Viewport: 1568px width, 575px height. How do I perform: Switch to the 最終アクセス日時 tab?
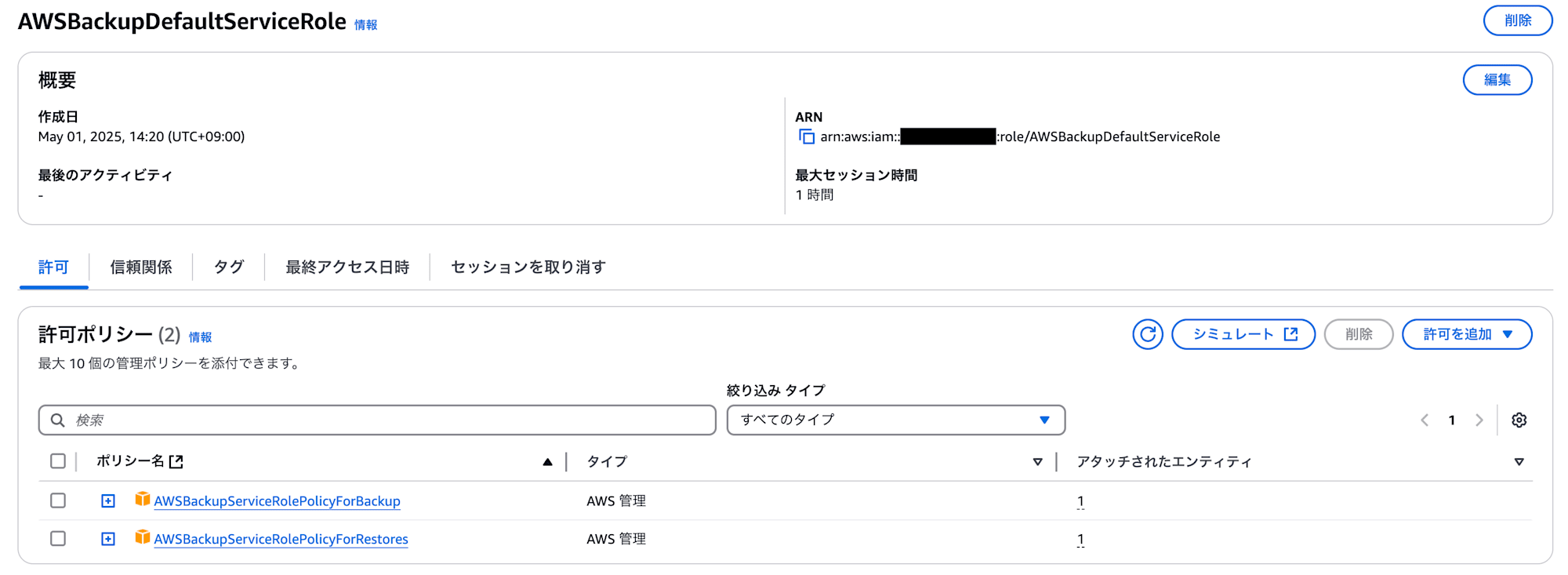tap(347, 267)
